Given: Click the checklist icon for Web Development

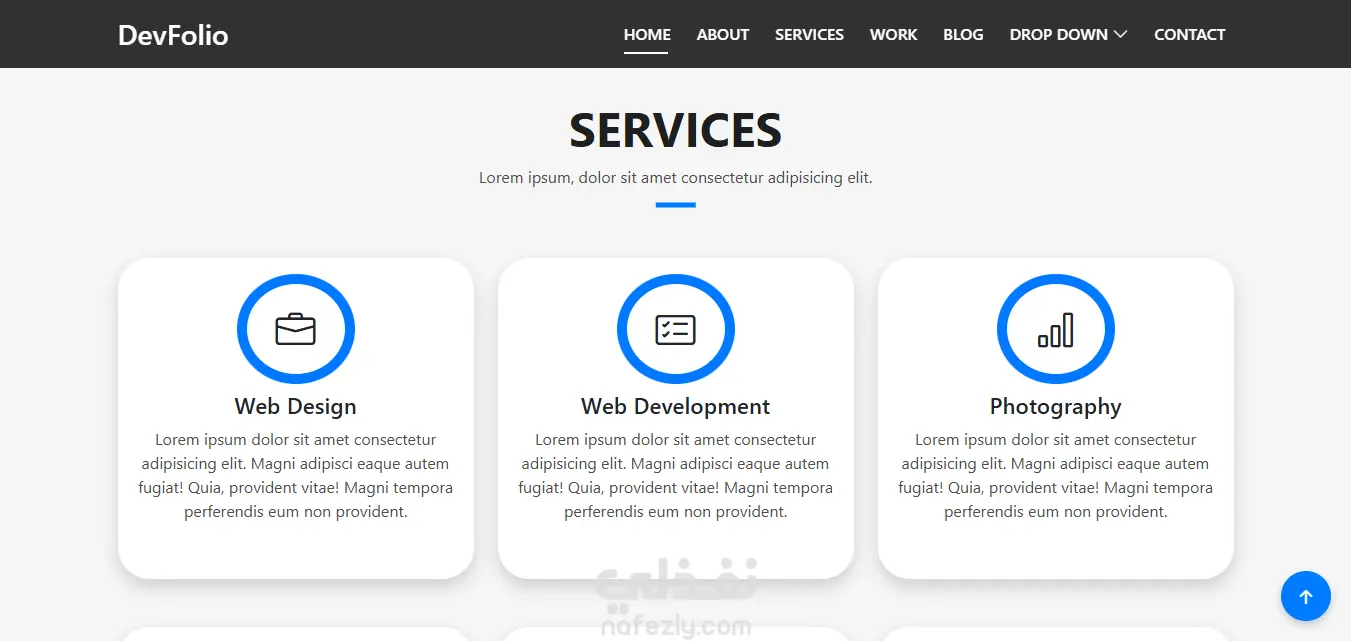Looking at the screenshot, I should (676, 329).
